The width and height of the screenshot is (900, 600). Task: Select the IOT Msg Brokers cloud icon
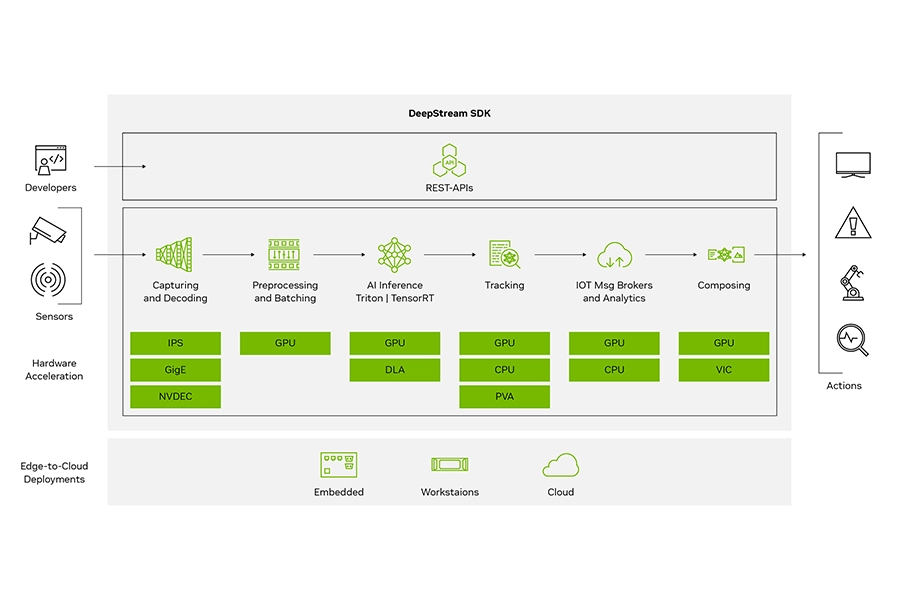pyautogui.click(x=614, y=255)
